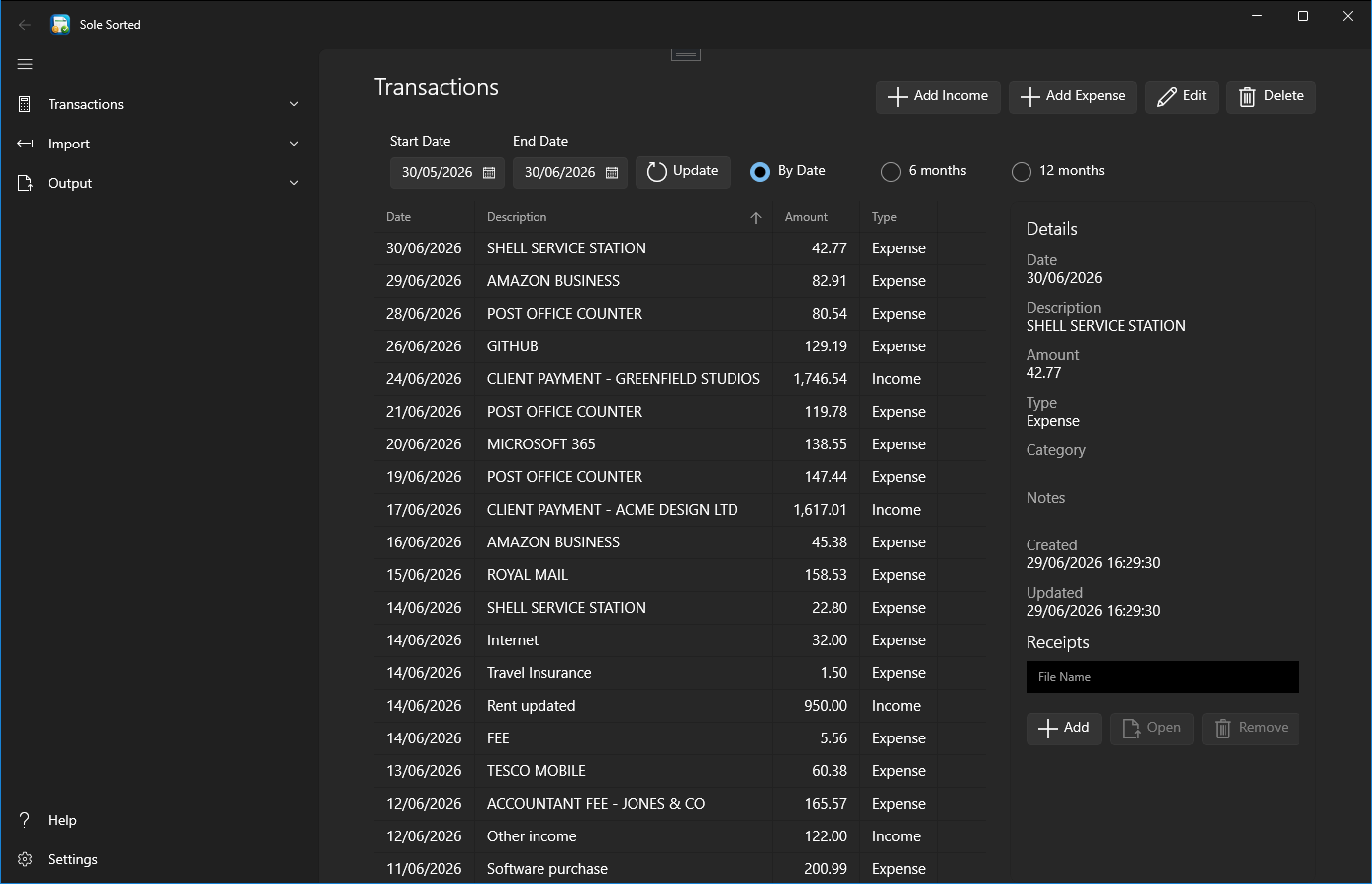The height and width of the screenshot is (884, 1372).
Task: Select the Software purchase transaction
Action: [678, 868]
